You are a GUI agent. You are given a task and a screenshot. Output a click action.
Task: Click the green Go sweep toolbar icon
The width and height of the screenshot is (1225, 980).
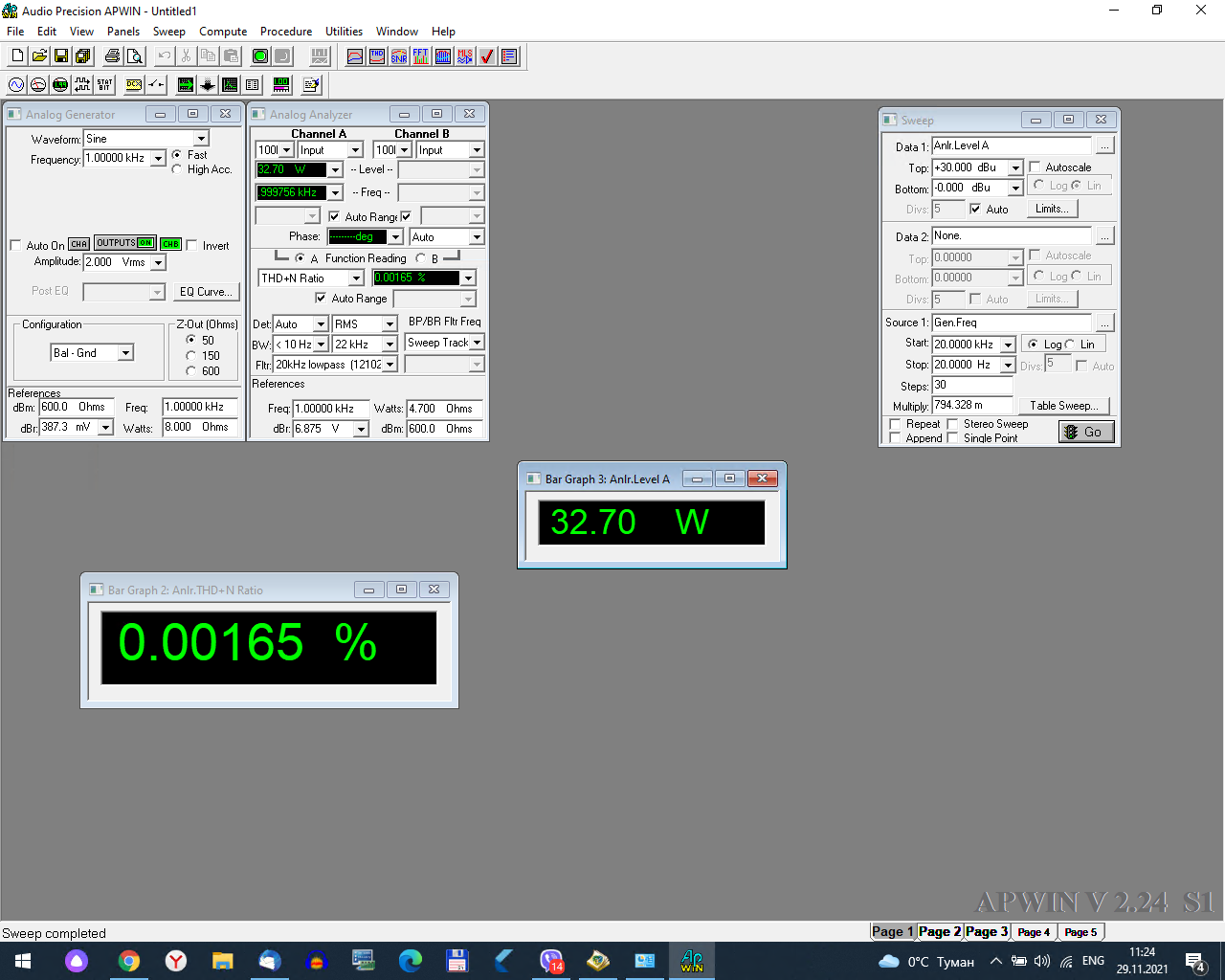coord(260,56)
